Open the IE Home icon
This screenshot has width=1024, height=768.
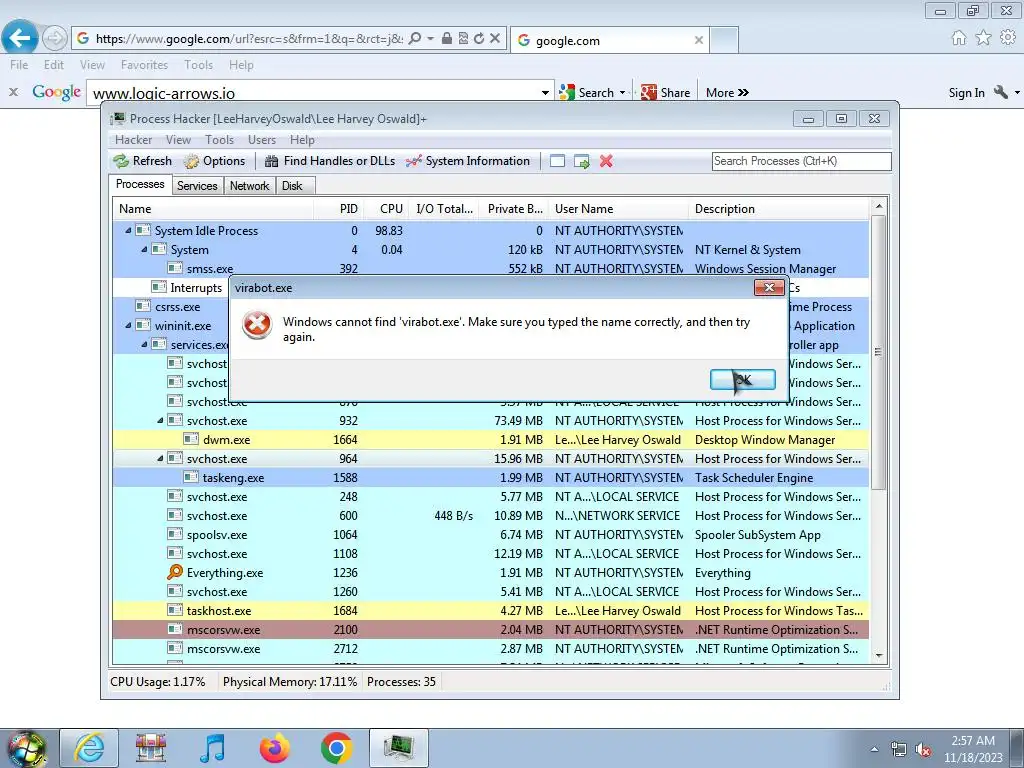[x=958, y=38]
